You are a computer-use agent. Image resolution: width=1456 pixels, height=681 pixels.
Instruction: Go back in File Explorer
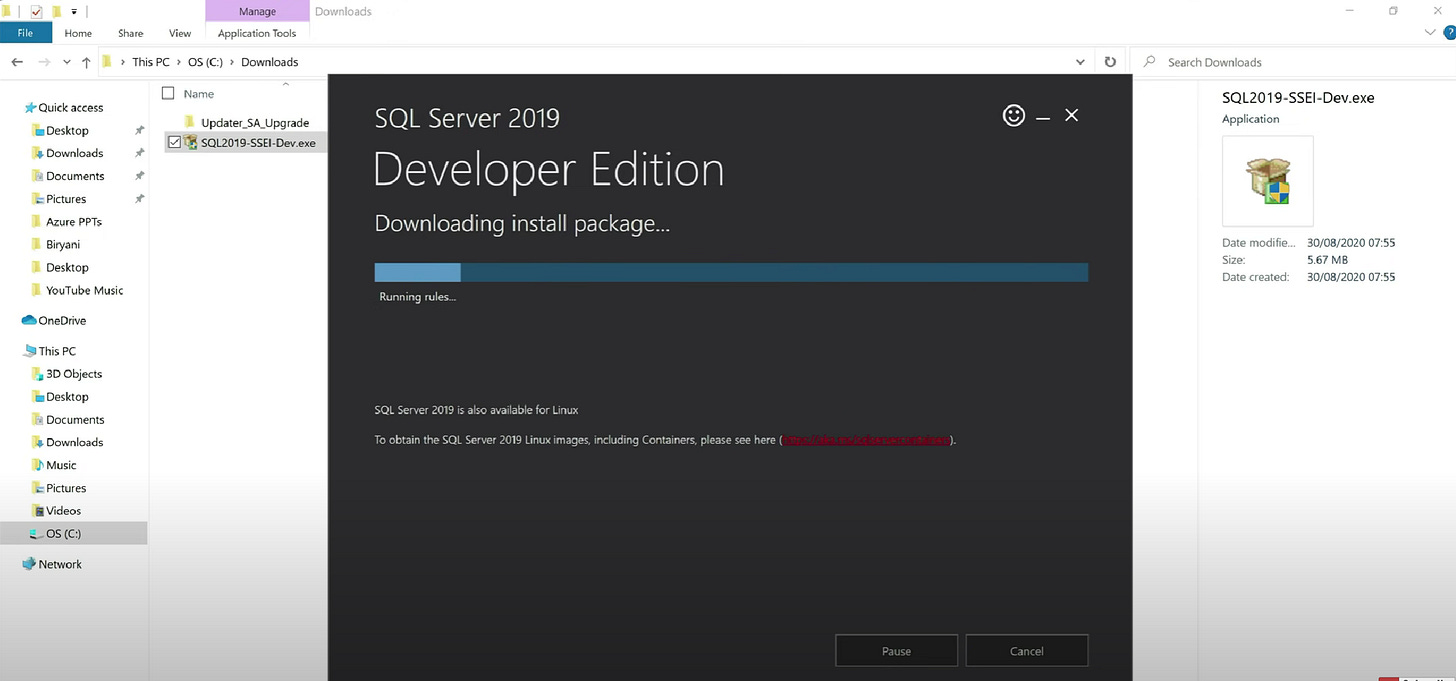(17, 62)
